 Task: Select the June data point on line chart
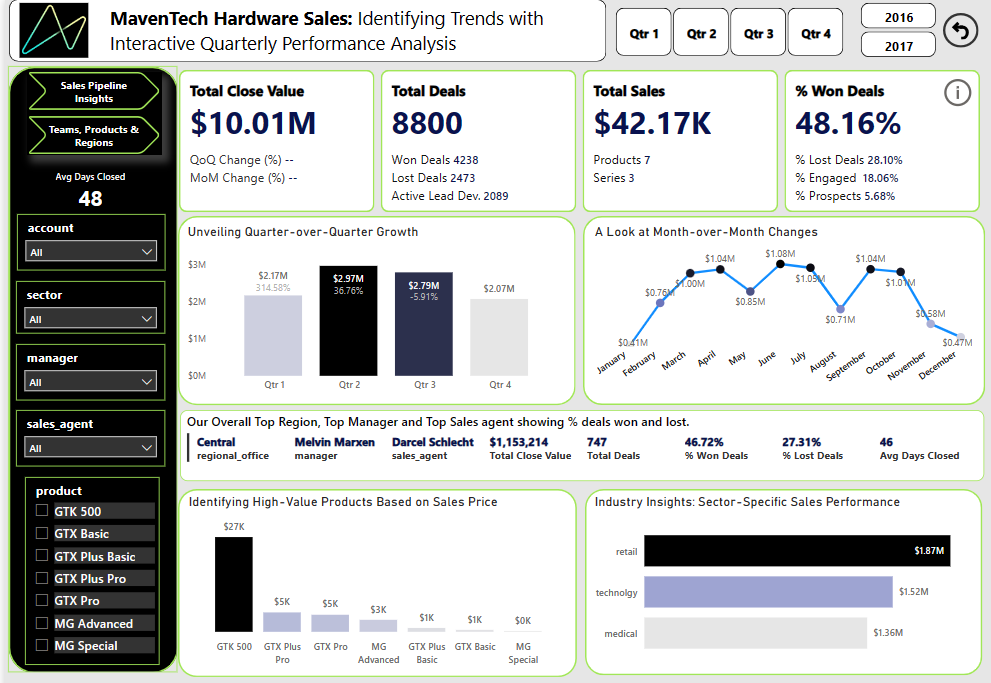click(780, 264)
